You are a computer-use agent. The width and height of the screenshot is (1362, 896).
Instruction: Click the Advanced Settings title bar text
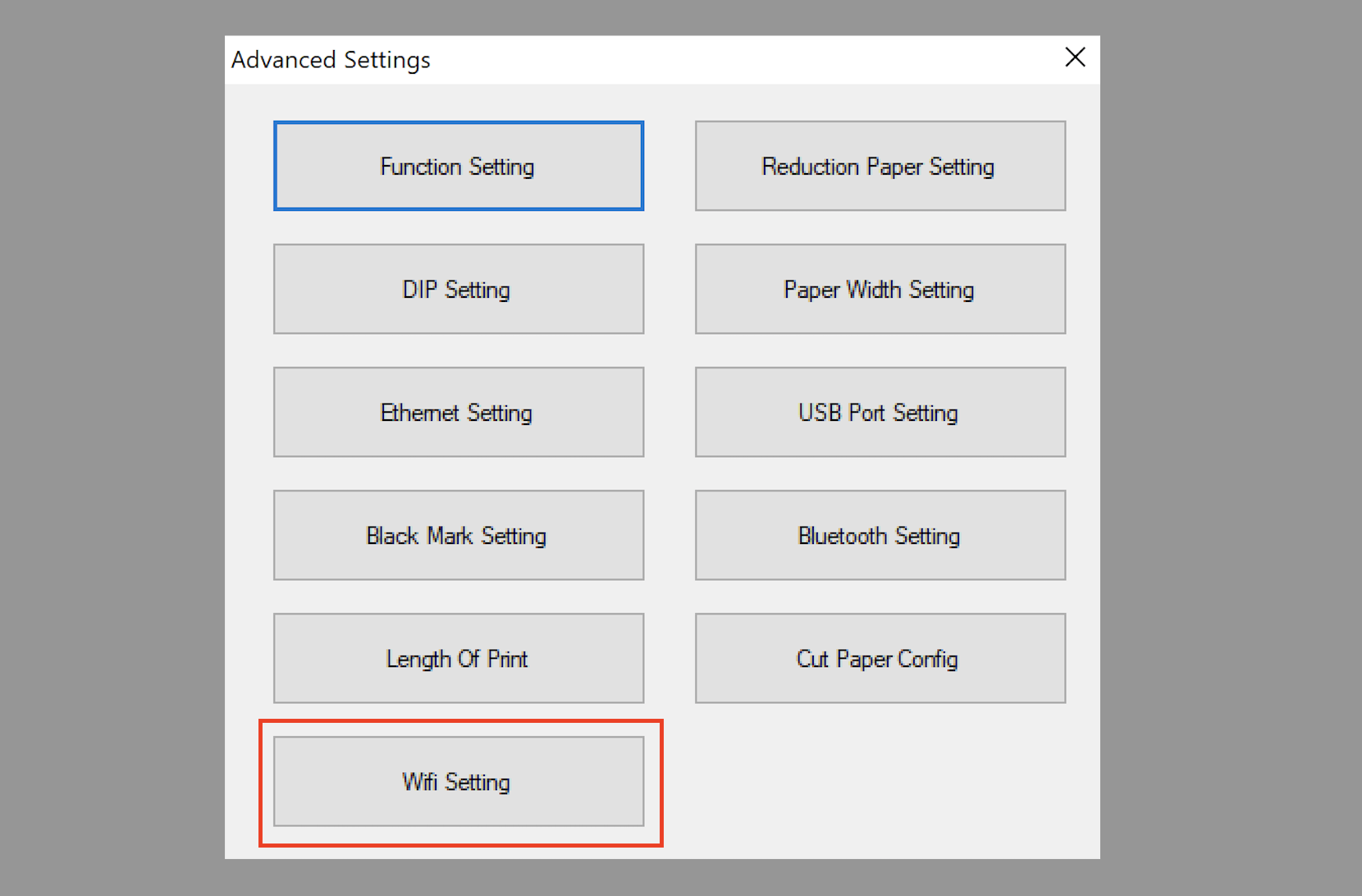pyautogui.click(x=331, y=60)
